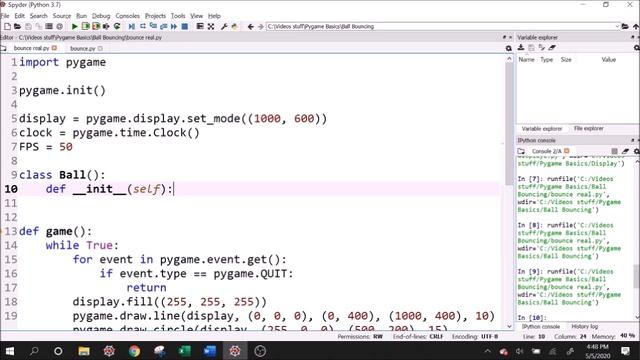The width and height of the screenshot is (640, 360).
Task: Click editor scrollbar up arrow
Action: click(509, 59)
